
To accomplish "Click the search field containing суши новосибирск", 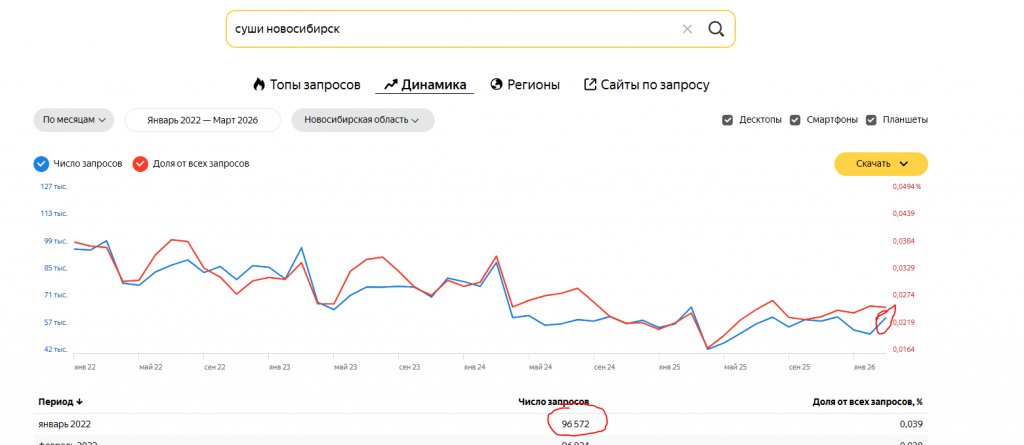I will click(481, 29).
